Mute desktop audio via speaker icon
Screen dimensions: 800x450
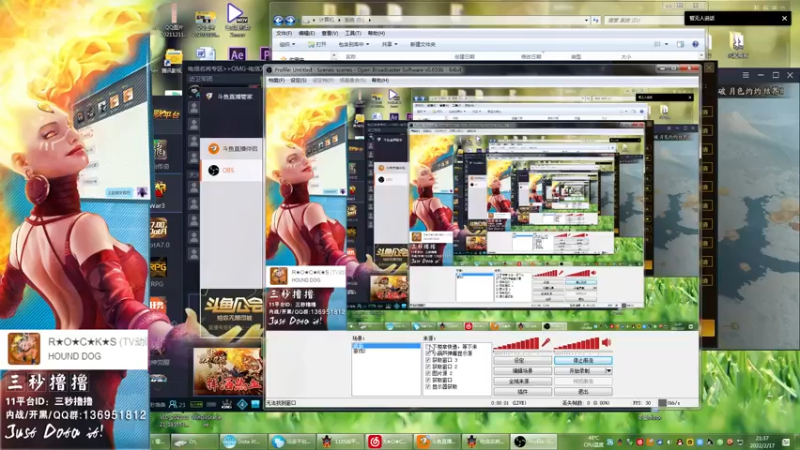(x=607, y=343)
